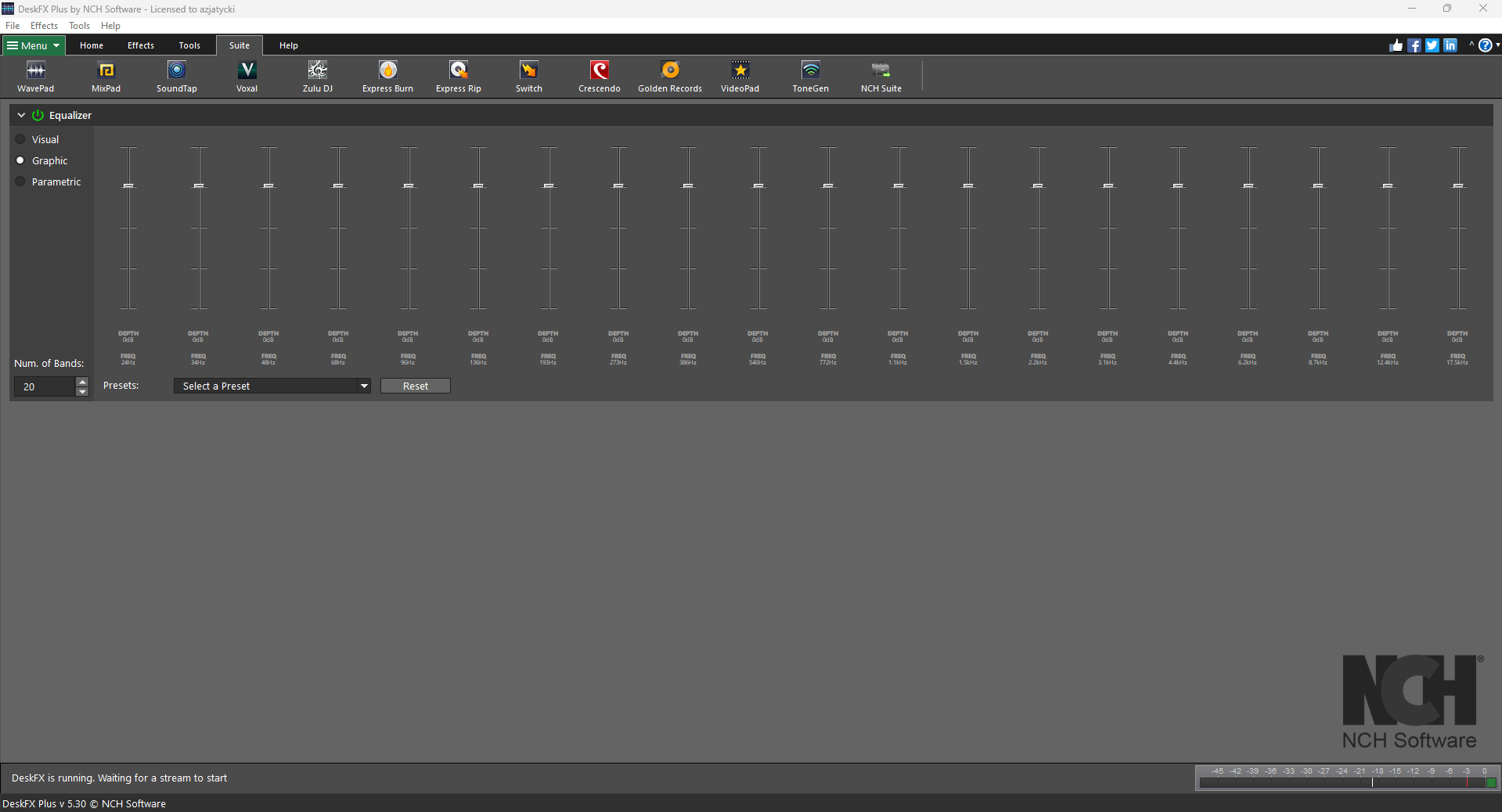The height and width of the screenshot is (812, 1502).
Task: Open the Select a Preset dropdown
Action: click(272, 386)
